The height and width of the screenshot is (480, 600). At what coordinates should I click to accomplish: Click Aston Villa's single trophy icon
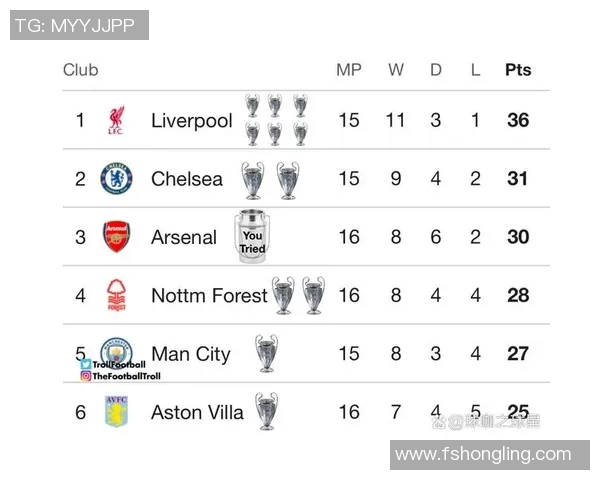265,411
